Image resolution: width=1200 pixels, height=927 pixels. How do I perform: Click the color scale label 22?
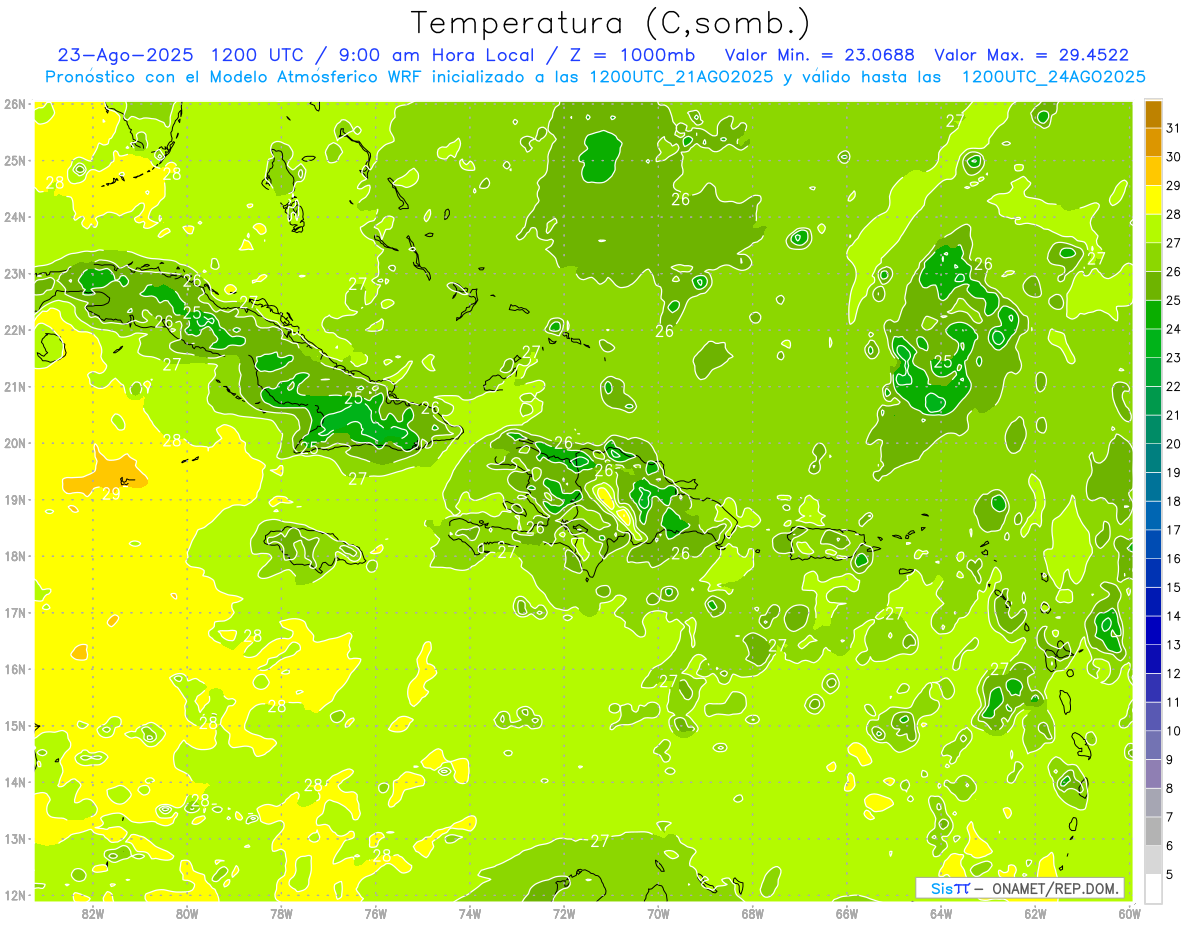click(x=1173, y=387)
